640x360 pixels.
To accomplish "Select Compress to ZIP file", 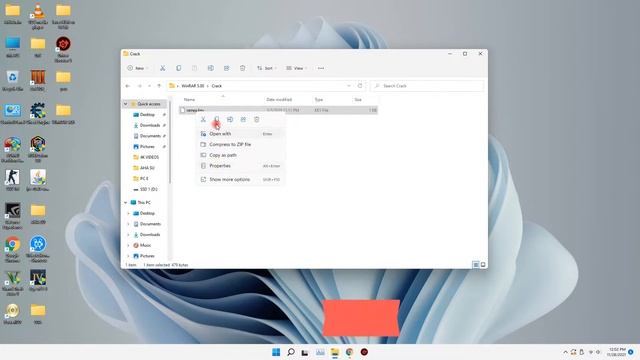I will click(240, 144).
